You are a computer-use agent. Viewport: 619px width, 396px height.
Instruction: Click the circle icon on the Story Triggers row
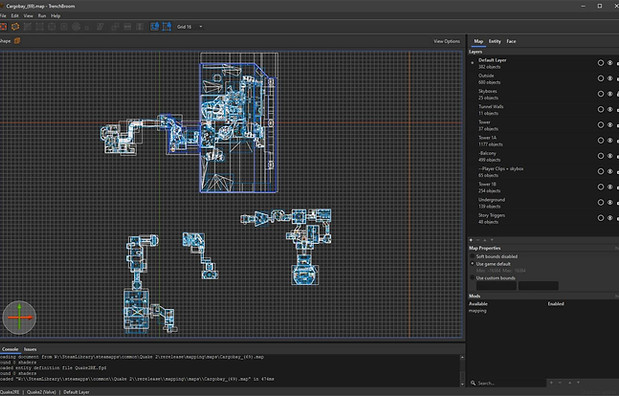coord(600,218)
